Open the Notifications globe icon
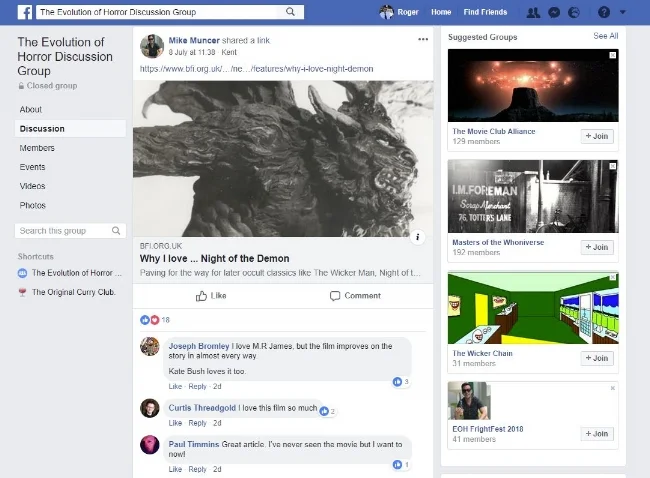Image resolution: width=650 pixels, height=478 pixels. point(574,12)
